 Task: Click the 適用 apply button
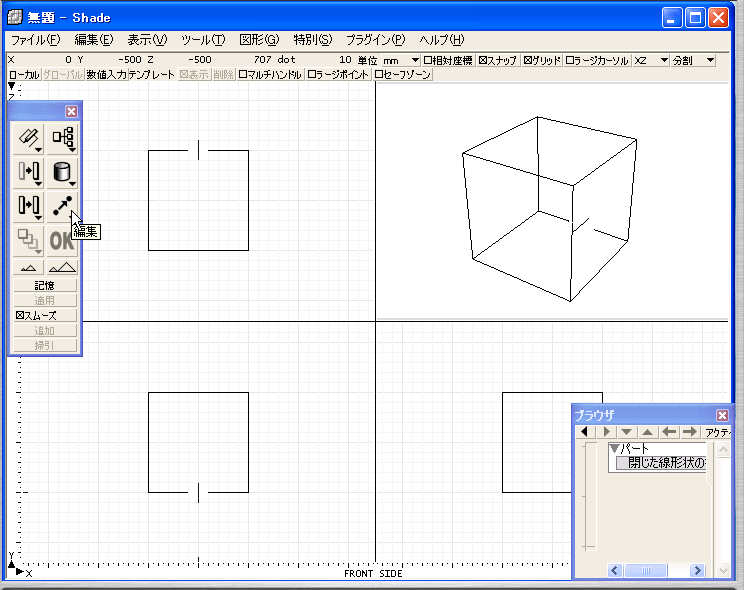(x=45, y=300)
